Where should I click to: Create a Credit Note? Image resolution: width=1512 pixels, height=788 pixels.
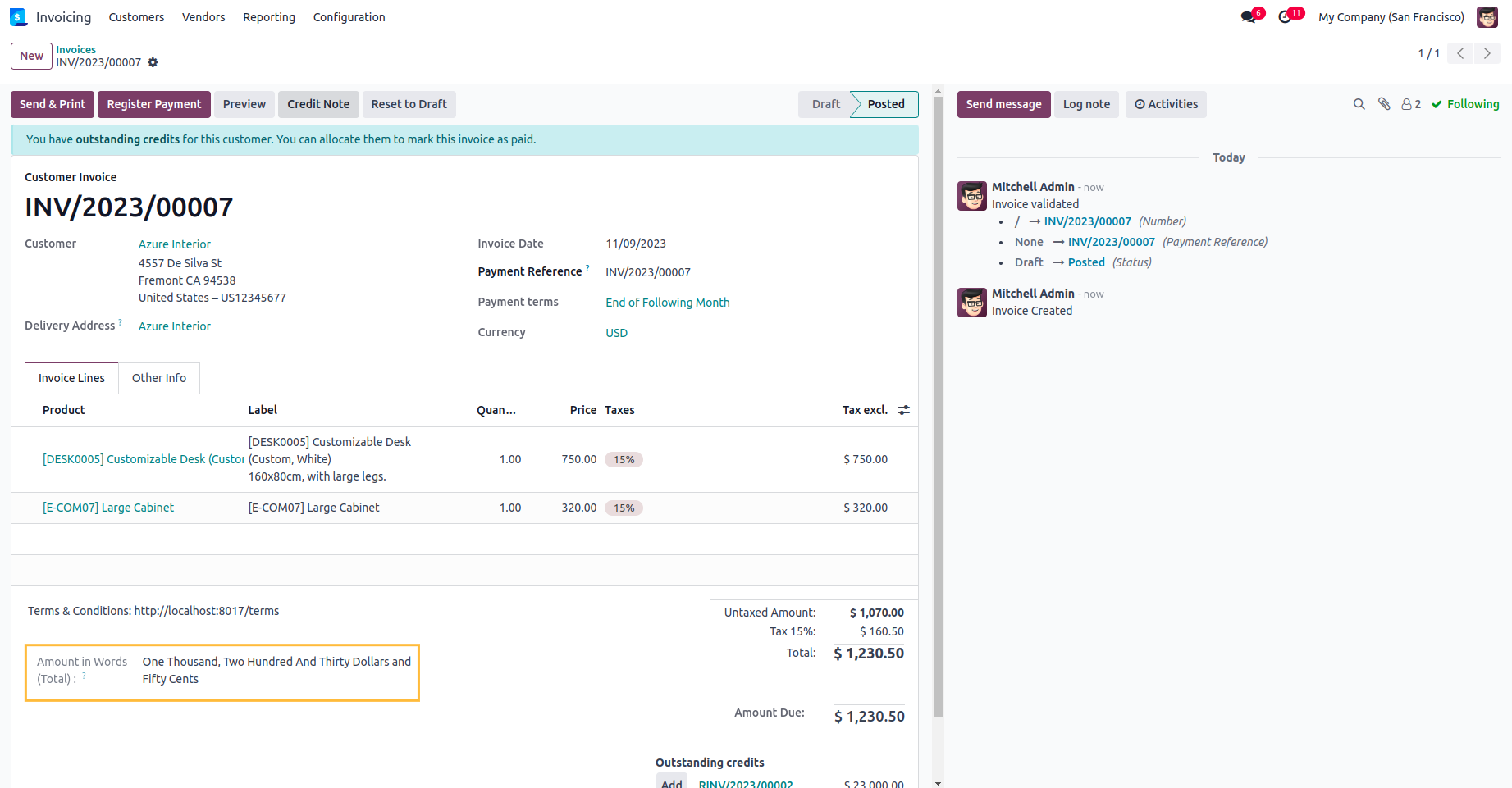pos(318,104)
